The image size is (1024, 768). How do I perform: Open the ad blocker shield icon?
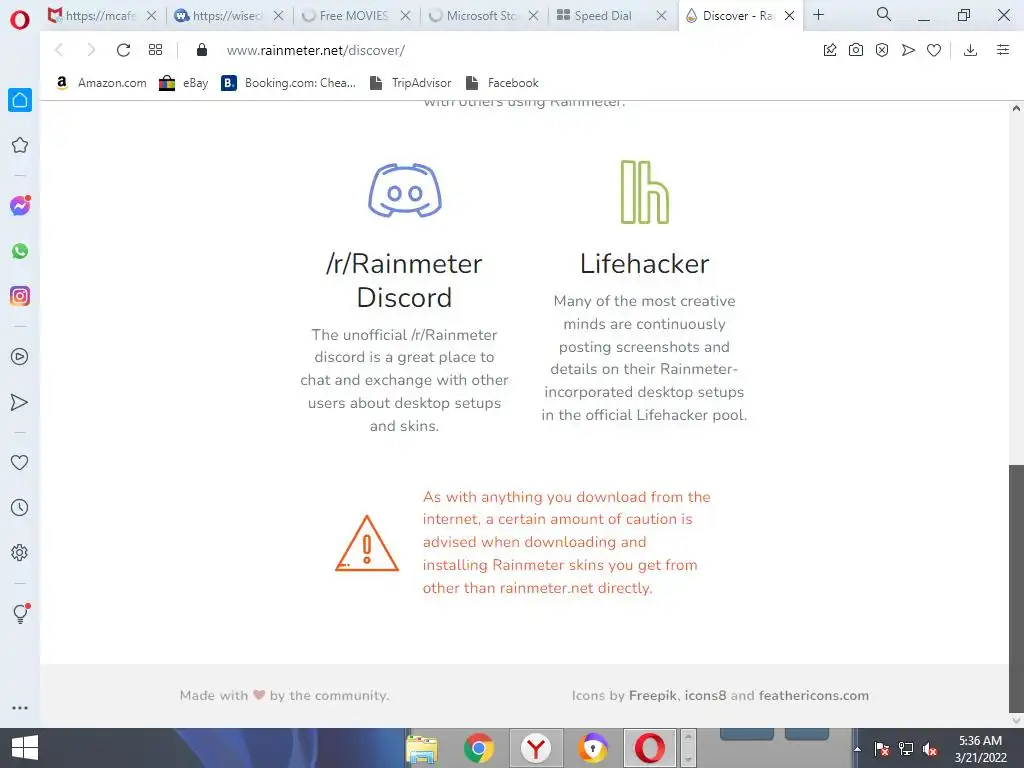[x=882, y=50]
